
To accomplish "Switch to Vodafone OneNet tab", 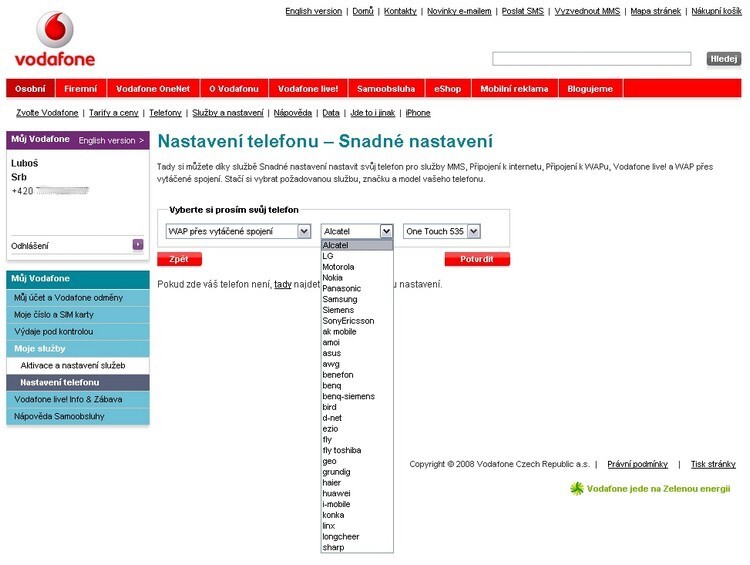I will coord(153,89).
